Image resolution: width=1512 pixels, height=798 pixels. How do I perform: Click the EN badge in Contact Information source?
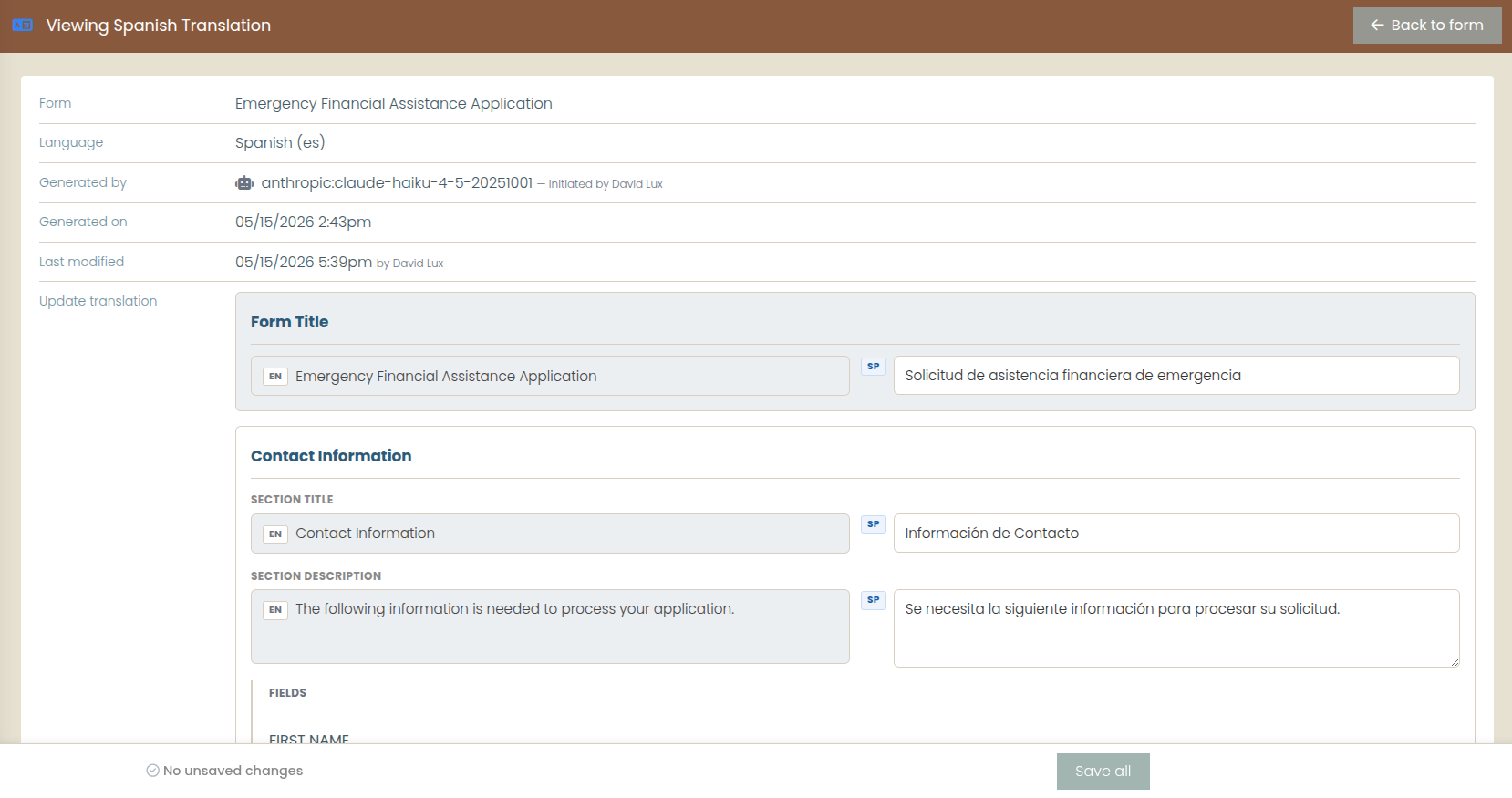(275, 534)
